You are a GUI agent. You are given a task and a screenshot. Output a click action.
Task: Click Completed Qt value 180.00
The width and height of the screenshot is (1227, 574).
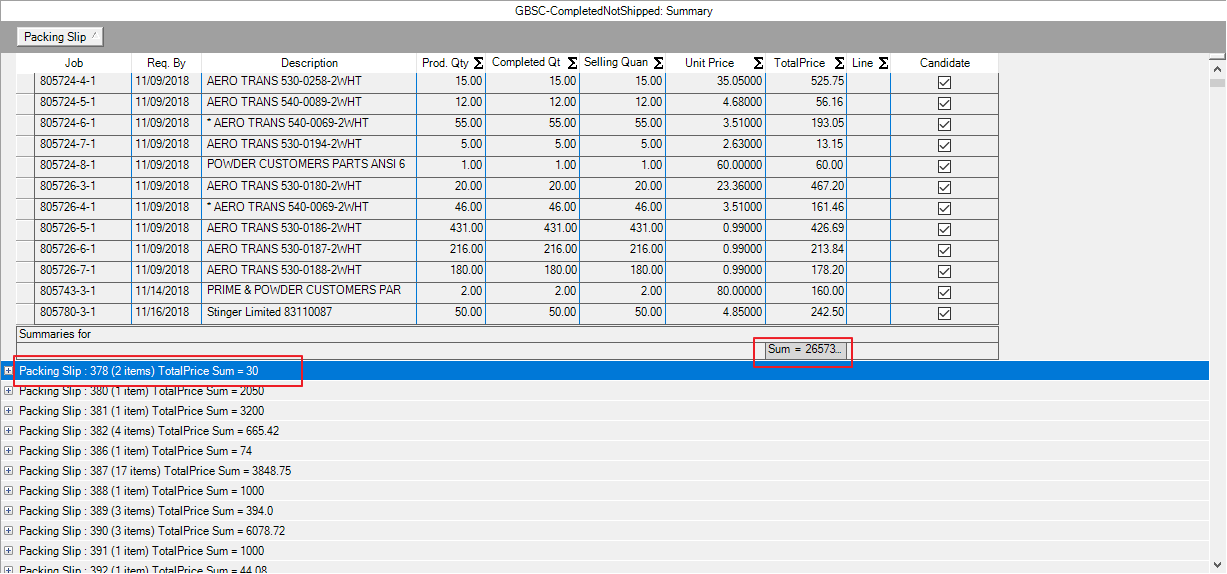point(531,271)
